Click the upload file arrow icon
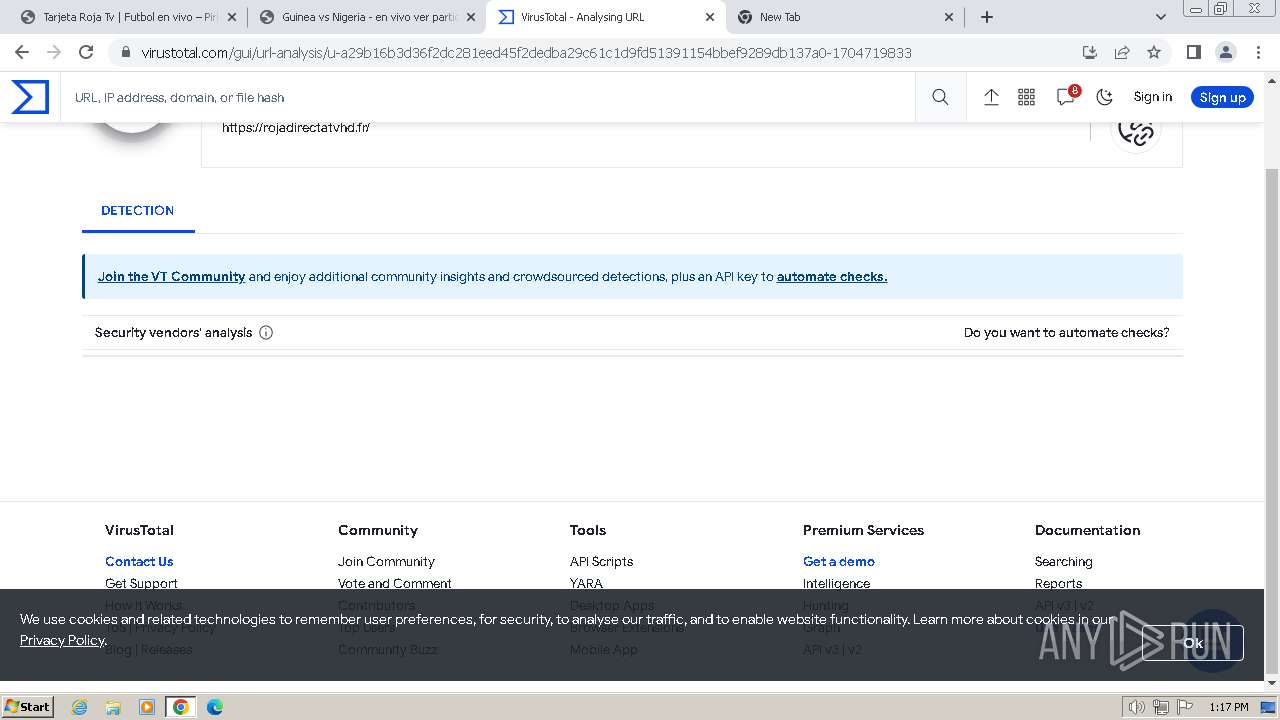The width and height of the screenshot is (1280, 720). tap(991, 97)
